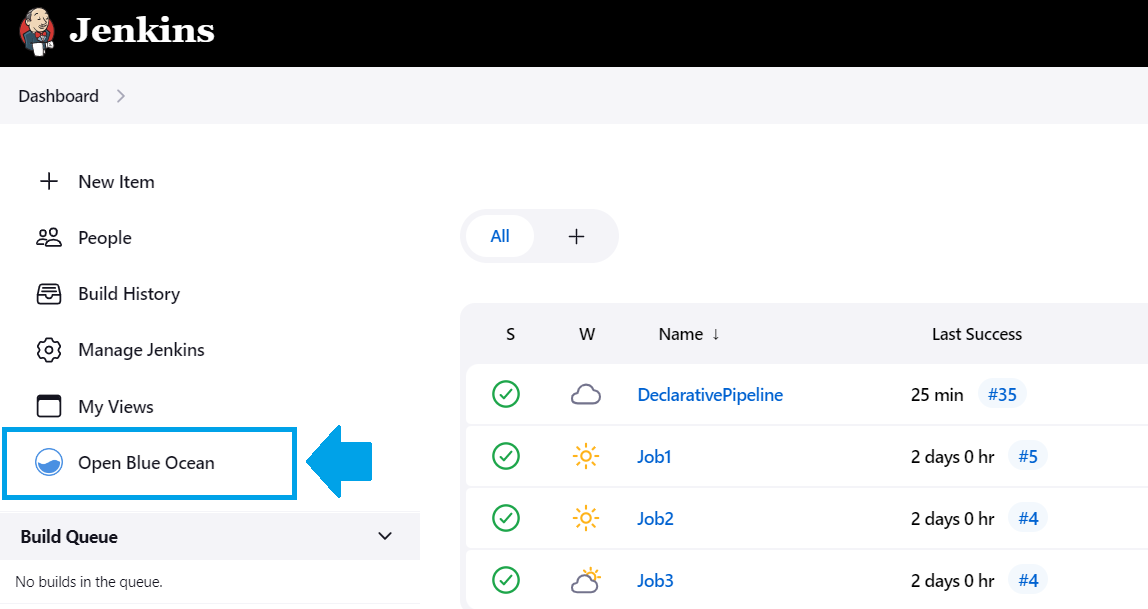
Task: Open Manage Jenkins
Action: coord(141,350)
